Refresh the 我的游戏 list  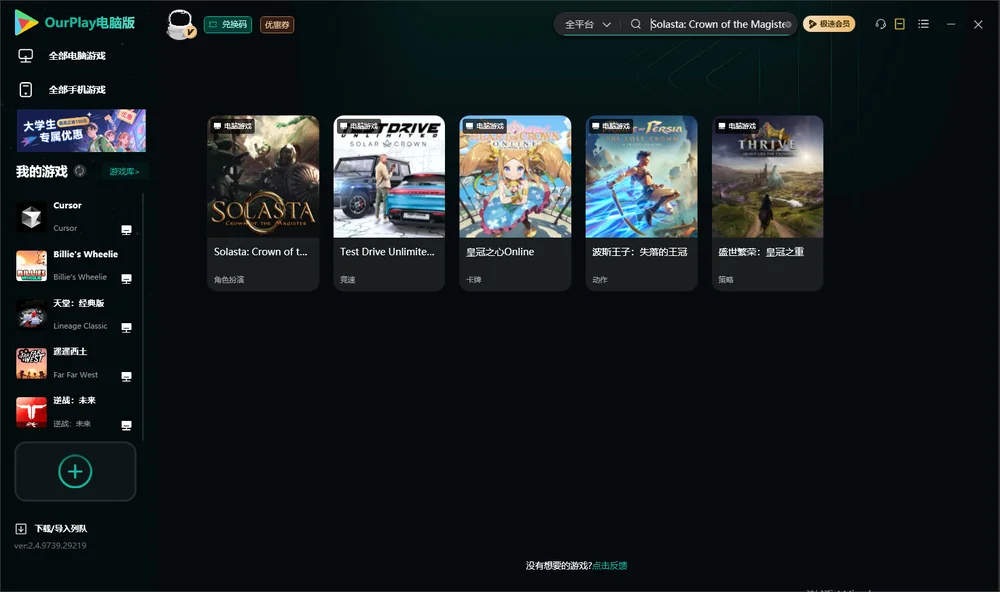click(80, 171)
